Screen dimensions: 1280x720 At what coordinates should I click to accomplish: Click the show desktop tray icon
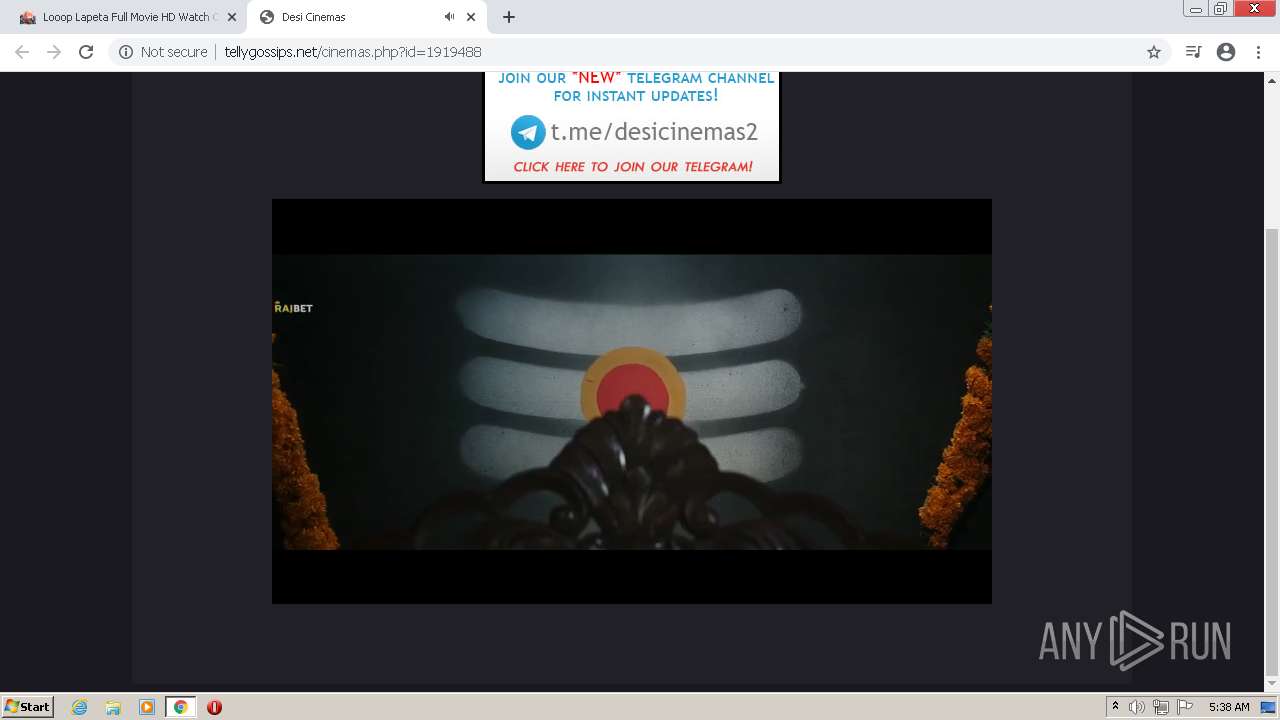pos(1268,707)
